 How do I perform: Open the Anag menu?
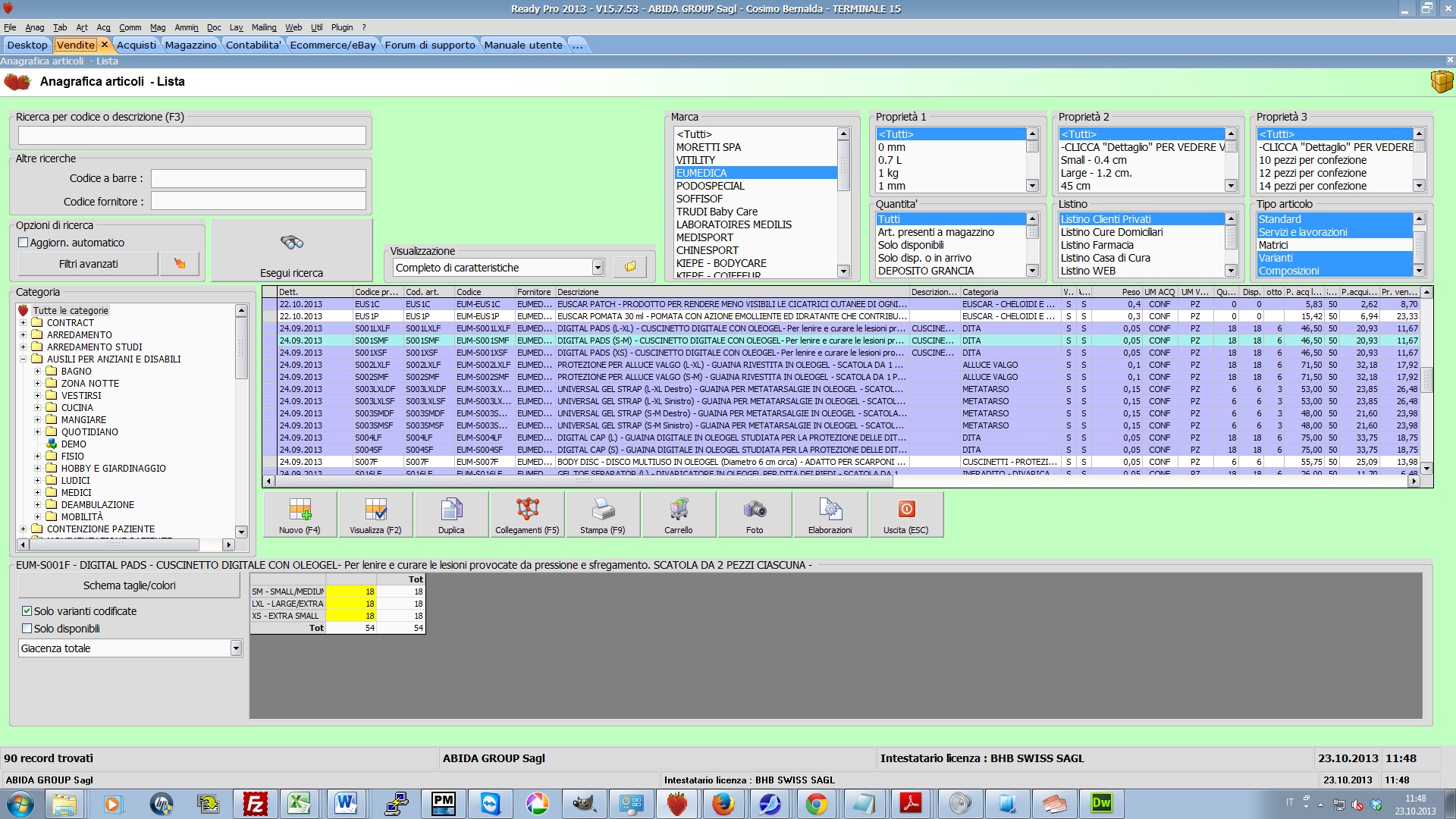[35, 27]
